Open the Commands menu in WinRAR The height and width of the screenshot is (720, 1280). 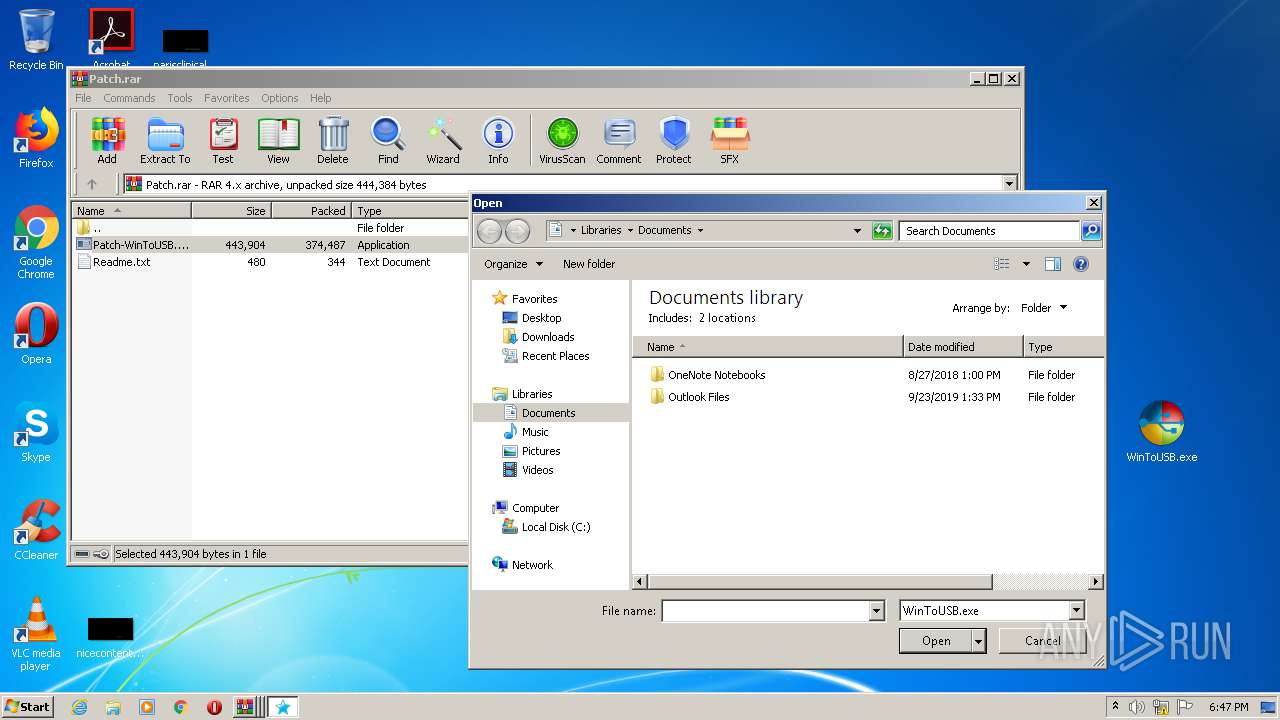(x=129, y=98)
